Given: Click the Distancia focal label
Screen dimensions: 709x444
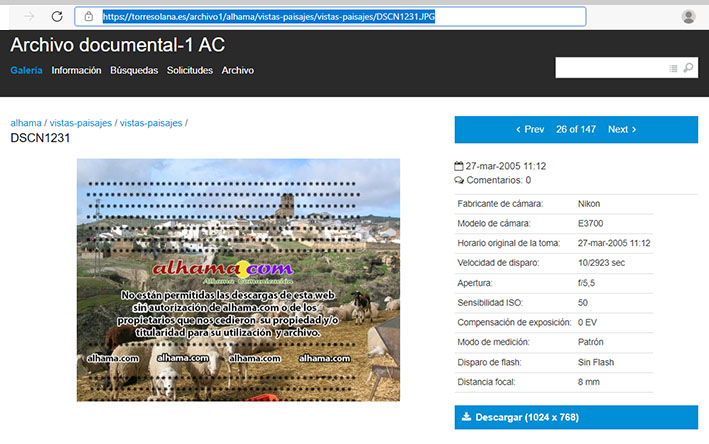Looking at the screenshot, I should point(486,382).
